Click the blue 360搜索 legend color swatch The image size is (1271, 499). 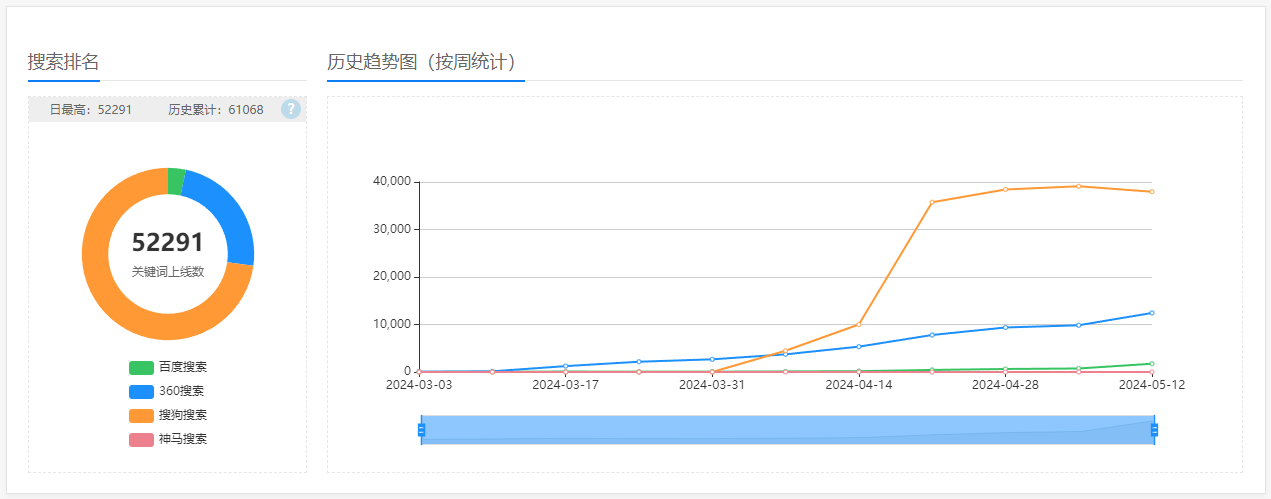[141, 391]
